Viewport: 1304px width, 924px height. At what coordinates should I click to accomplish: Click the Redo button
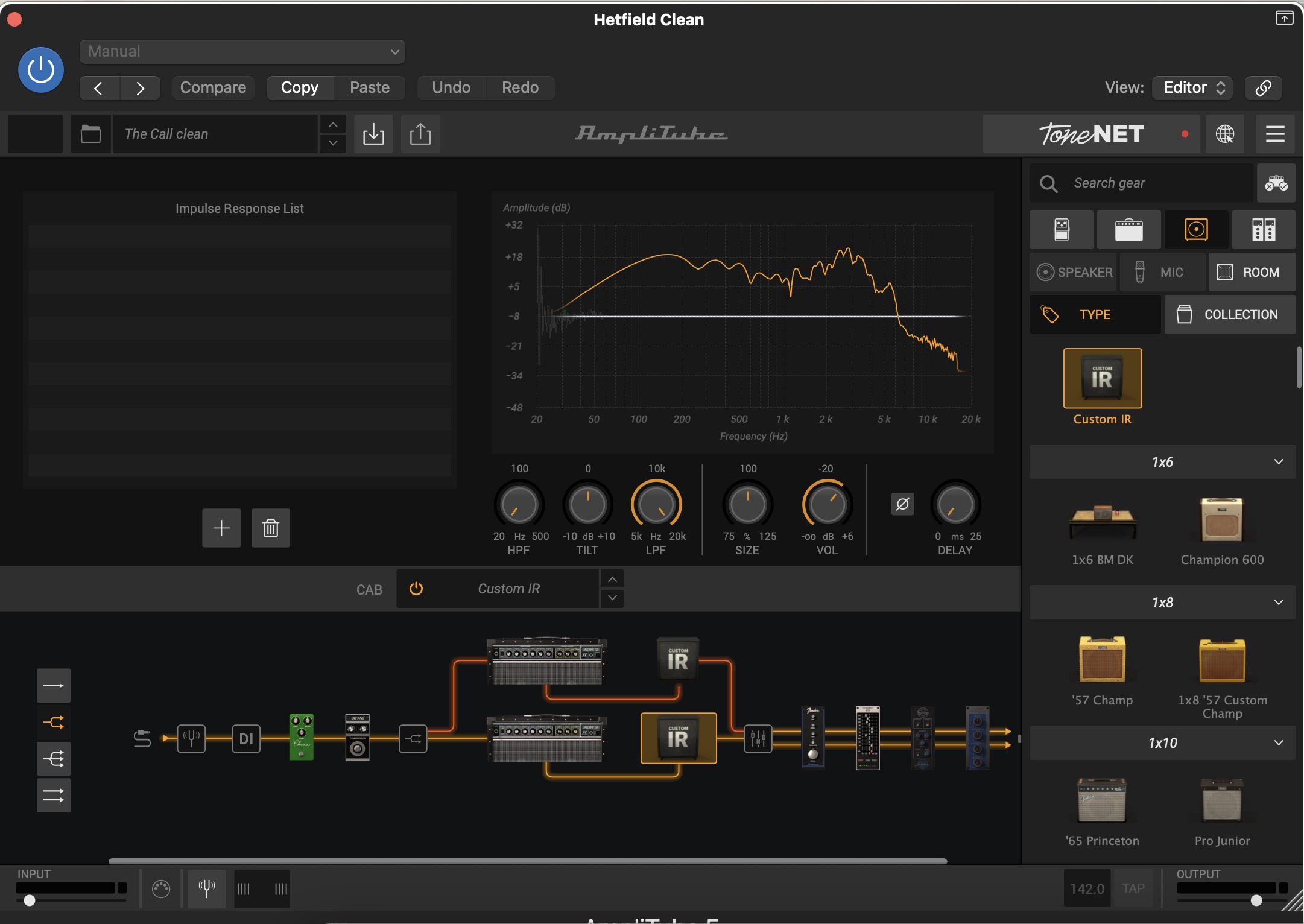click(x=520, y=88)
